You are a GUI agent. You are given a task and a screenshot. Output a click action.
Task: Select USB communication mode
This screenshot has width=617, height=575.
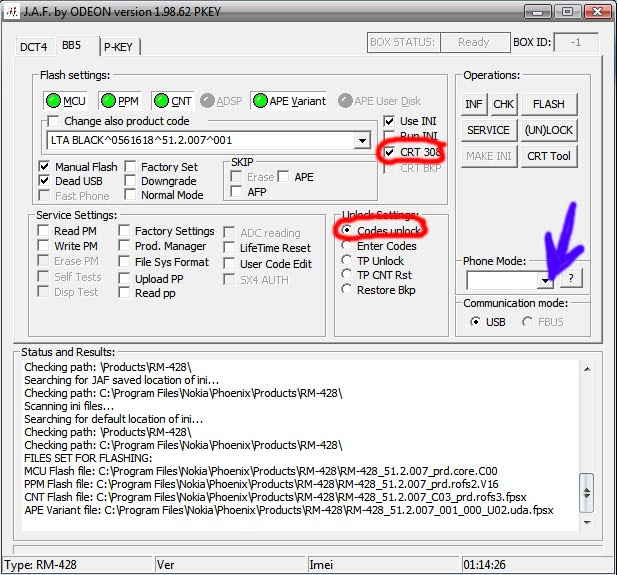coord(475,322)
